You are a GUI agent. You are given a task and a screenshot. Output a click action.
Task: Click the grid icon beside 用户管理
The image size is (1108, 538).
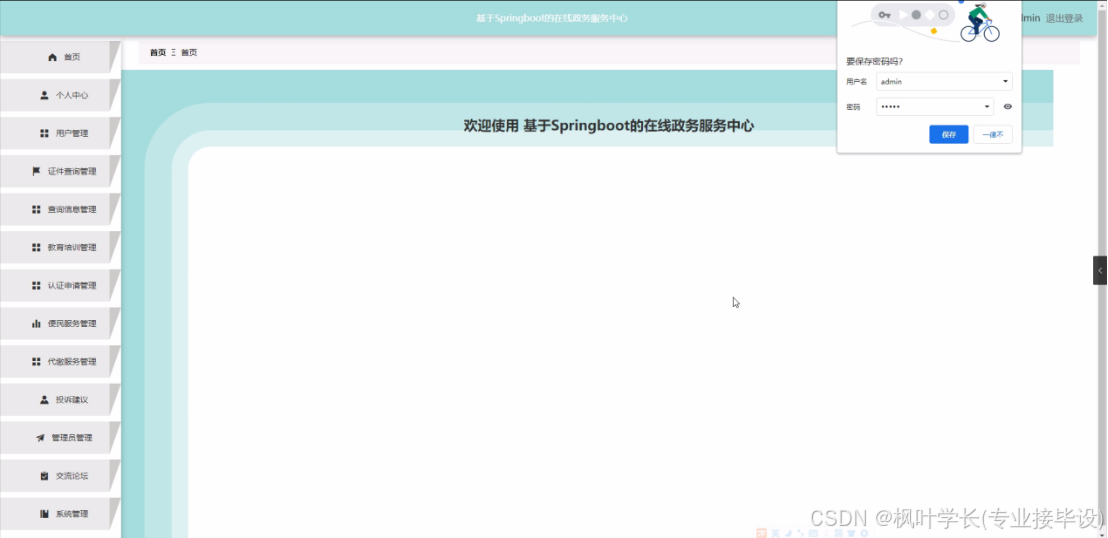pos(45,133)
